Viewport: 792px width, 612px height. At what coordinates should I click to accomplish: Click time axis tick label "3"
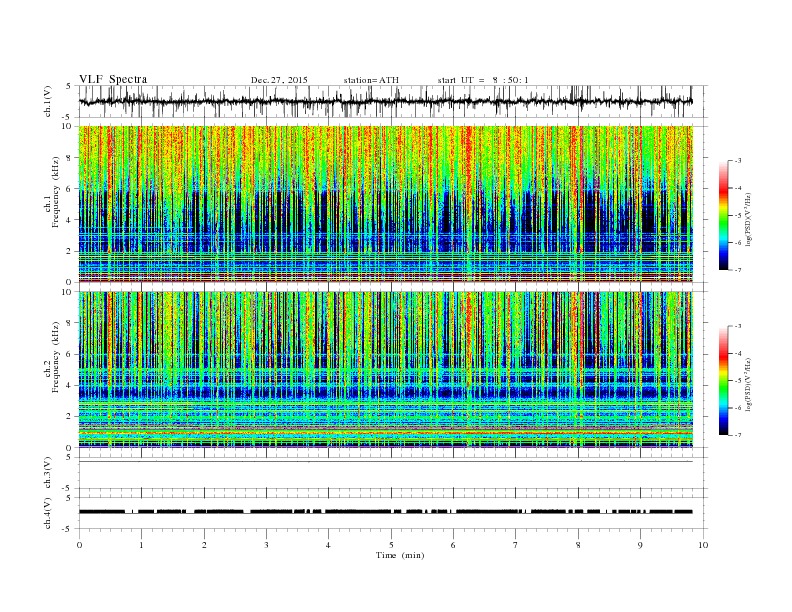pyautogui.click(x=266, y=545)
